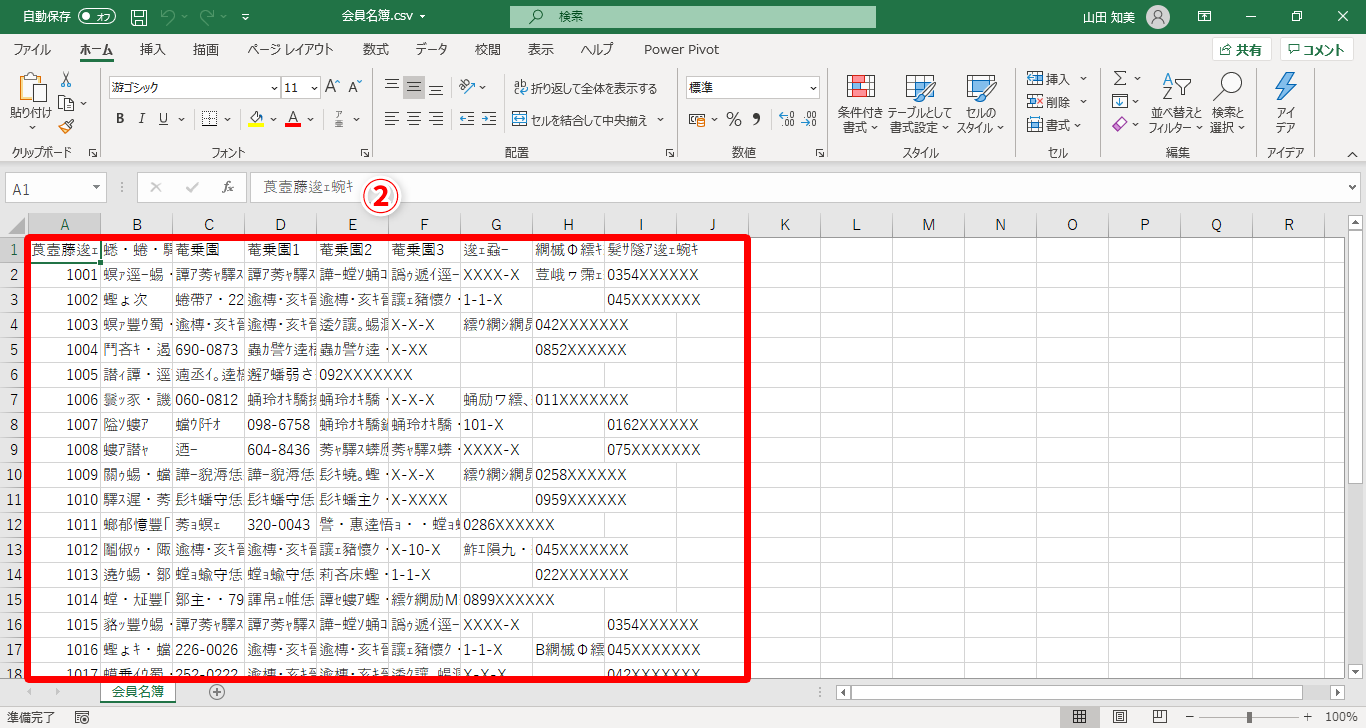1366x728 pixels.
Task: Click the 共有 share button
Action: coord(1241,50)
